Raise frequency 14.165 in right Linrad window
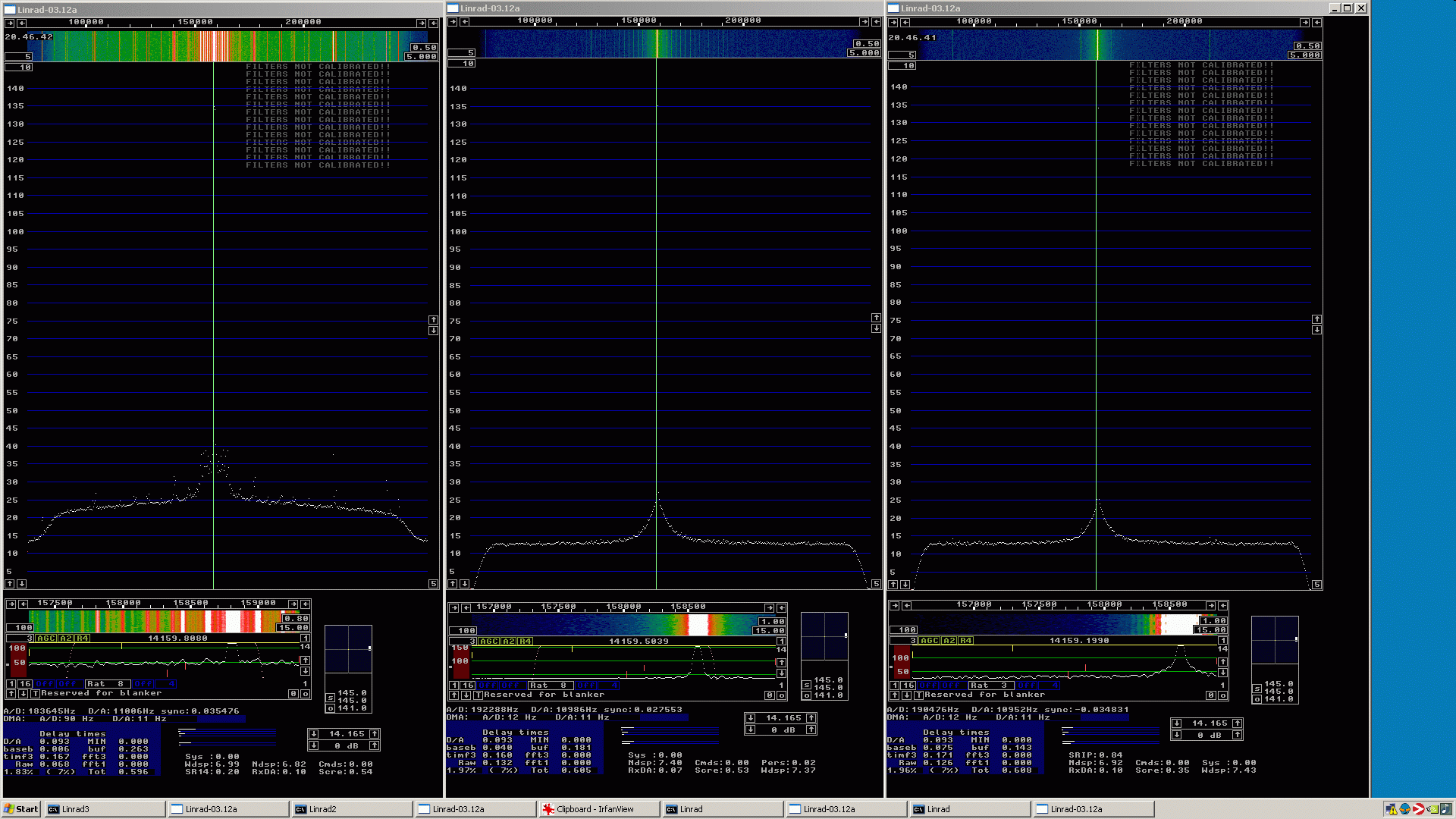The width and height of the screenshot is (1456, 819). [x=1237, y=723]
